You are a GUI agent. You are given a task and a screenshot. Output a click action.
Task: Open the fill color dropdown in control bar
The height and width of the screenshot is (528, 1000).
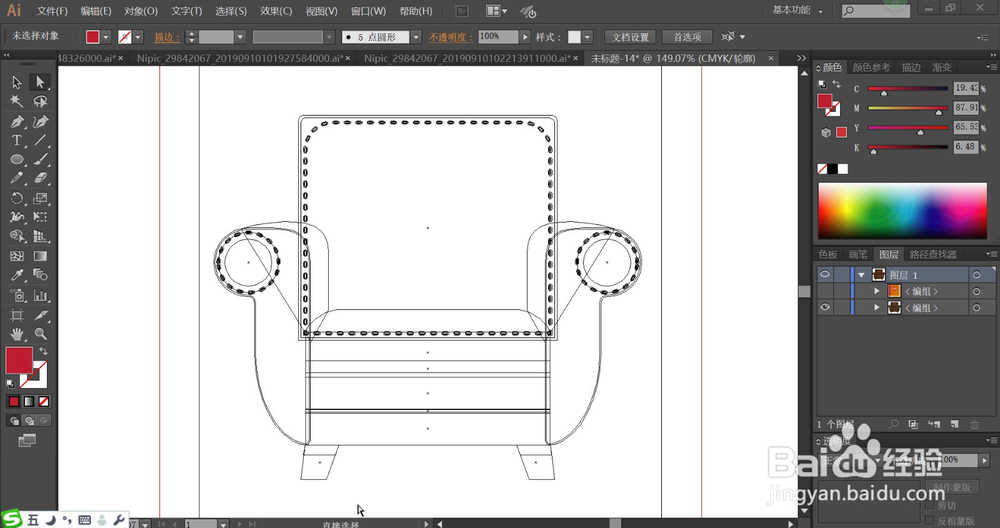[x=107, y=37]
